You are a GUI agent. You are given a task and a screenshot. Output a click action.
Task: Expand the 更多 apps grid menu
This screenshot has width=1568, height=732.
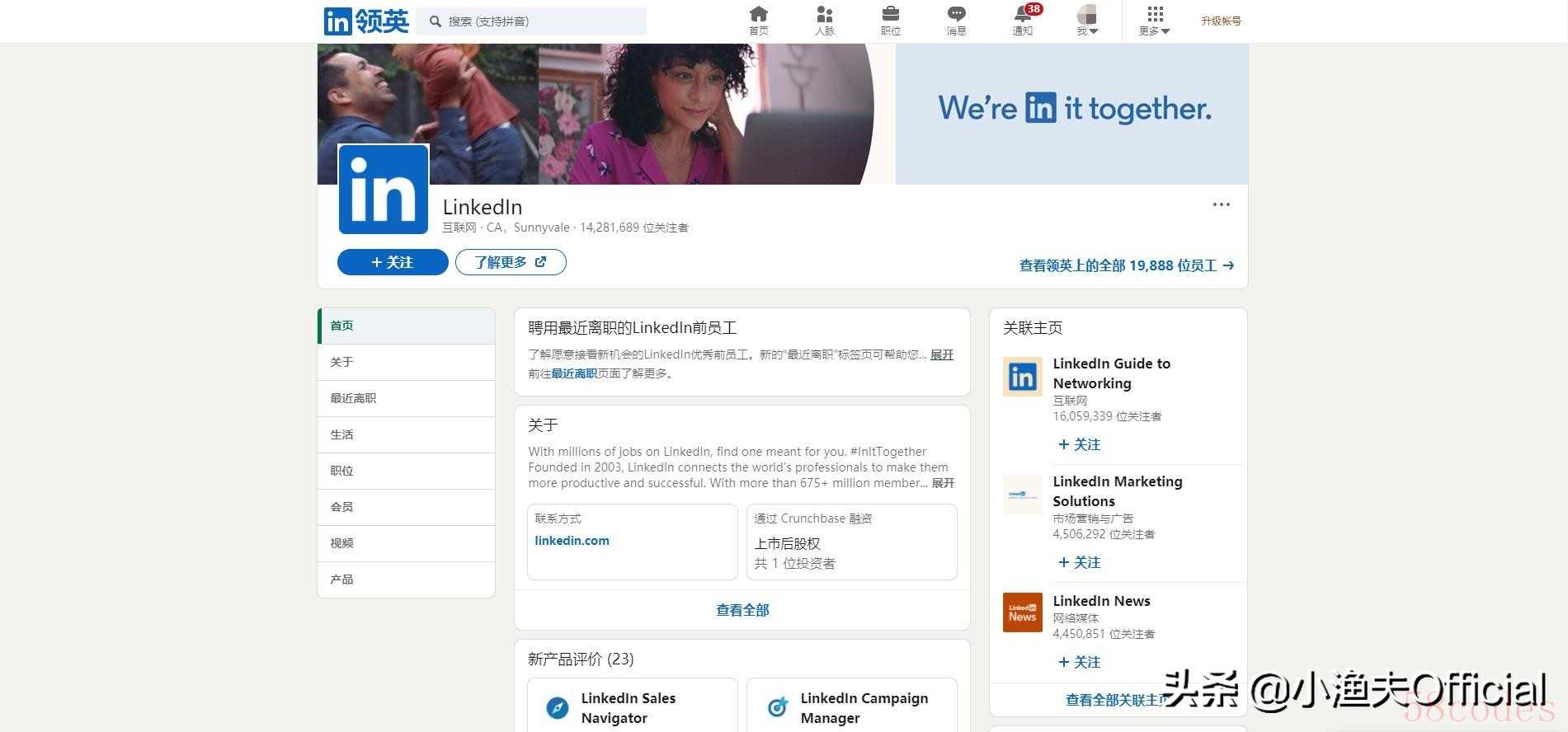pos(1155,21)
